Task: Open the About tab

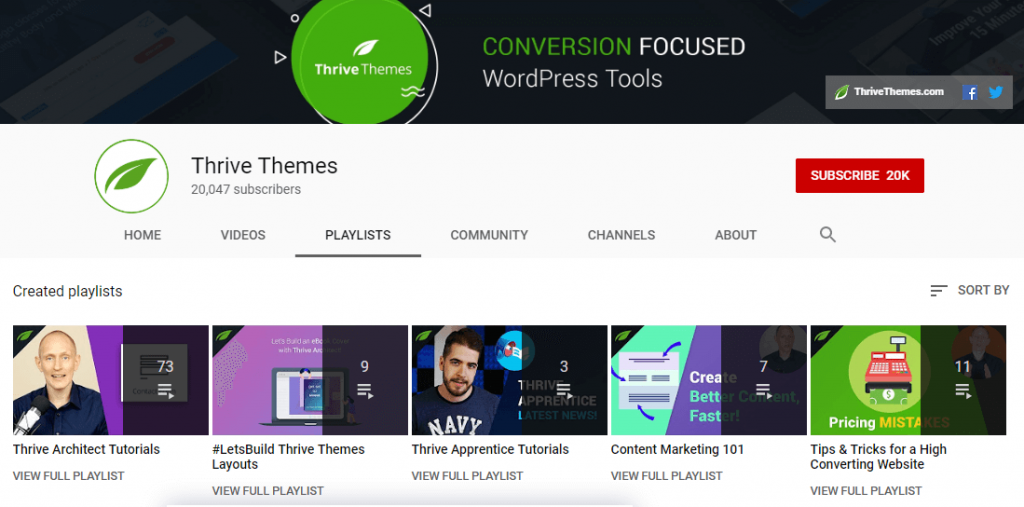Action: tap(735, 235)
